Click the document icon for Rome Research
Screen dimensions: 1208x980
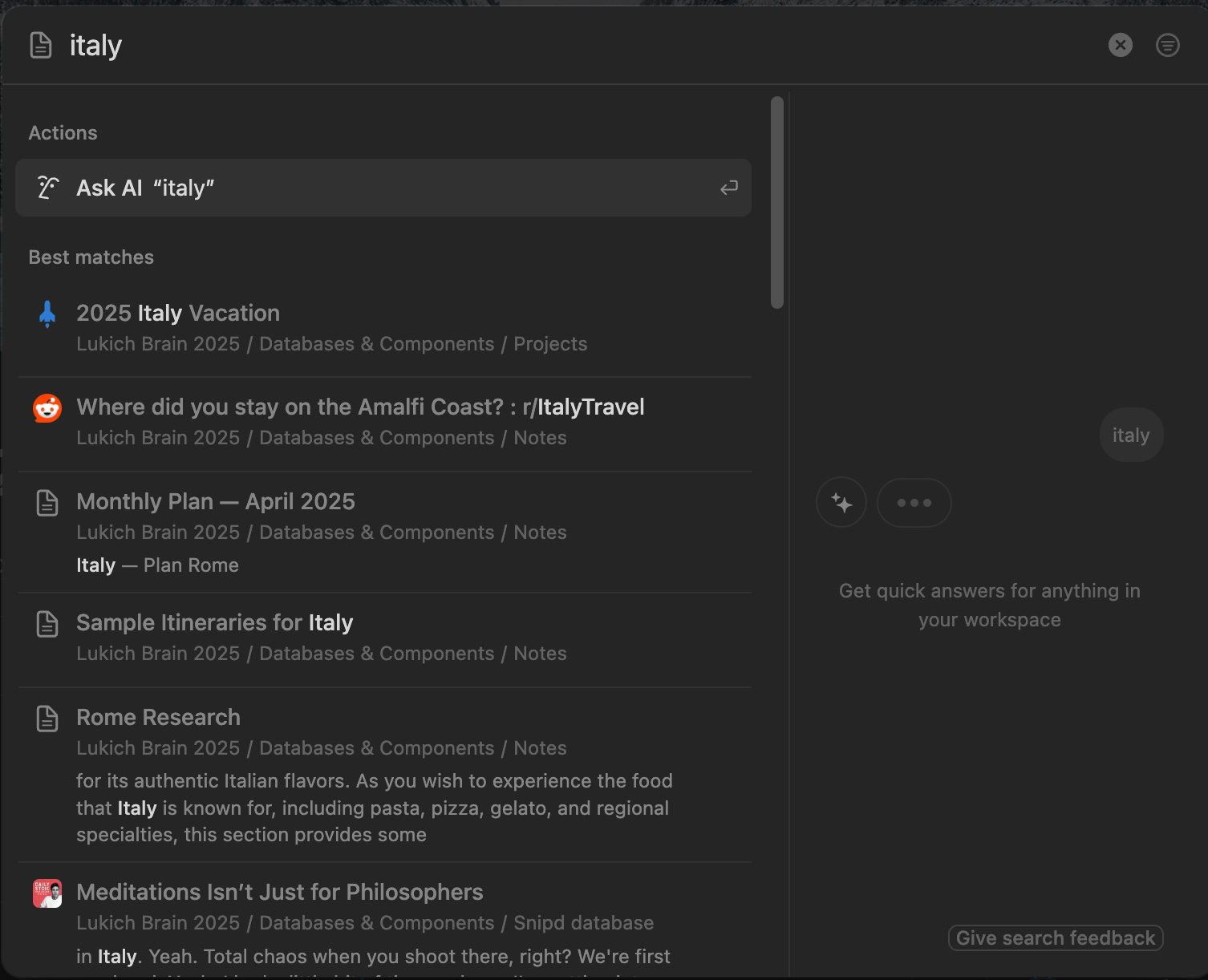pos(47,719)
